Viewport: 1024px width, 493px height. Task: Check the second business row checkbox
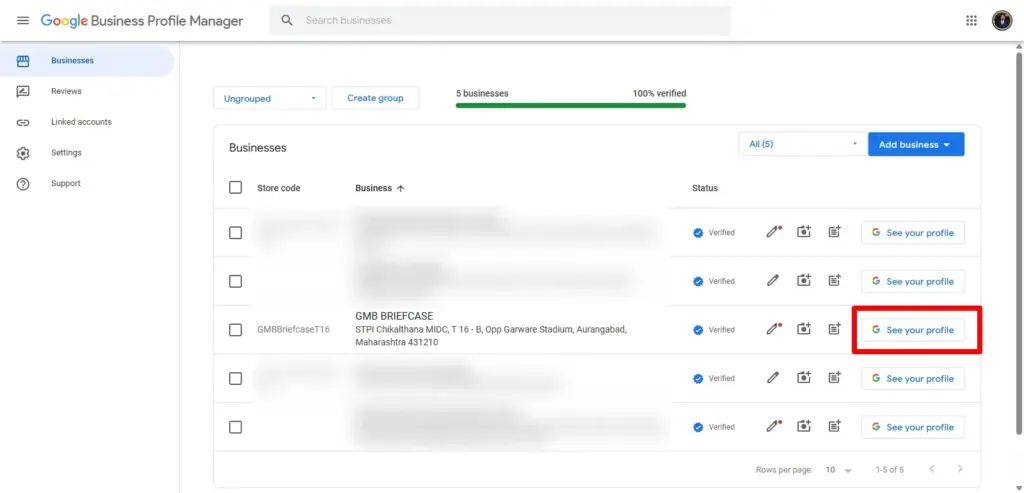pyautogui.click(x=236, y=281)
